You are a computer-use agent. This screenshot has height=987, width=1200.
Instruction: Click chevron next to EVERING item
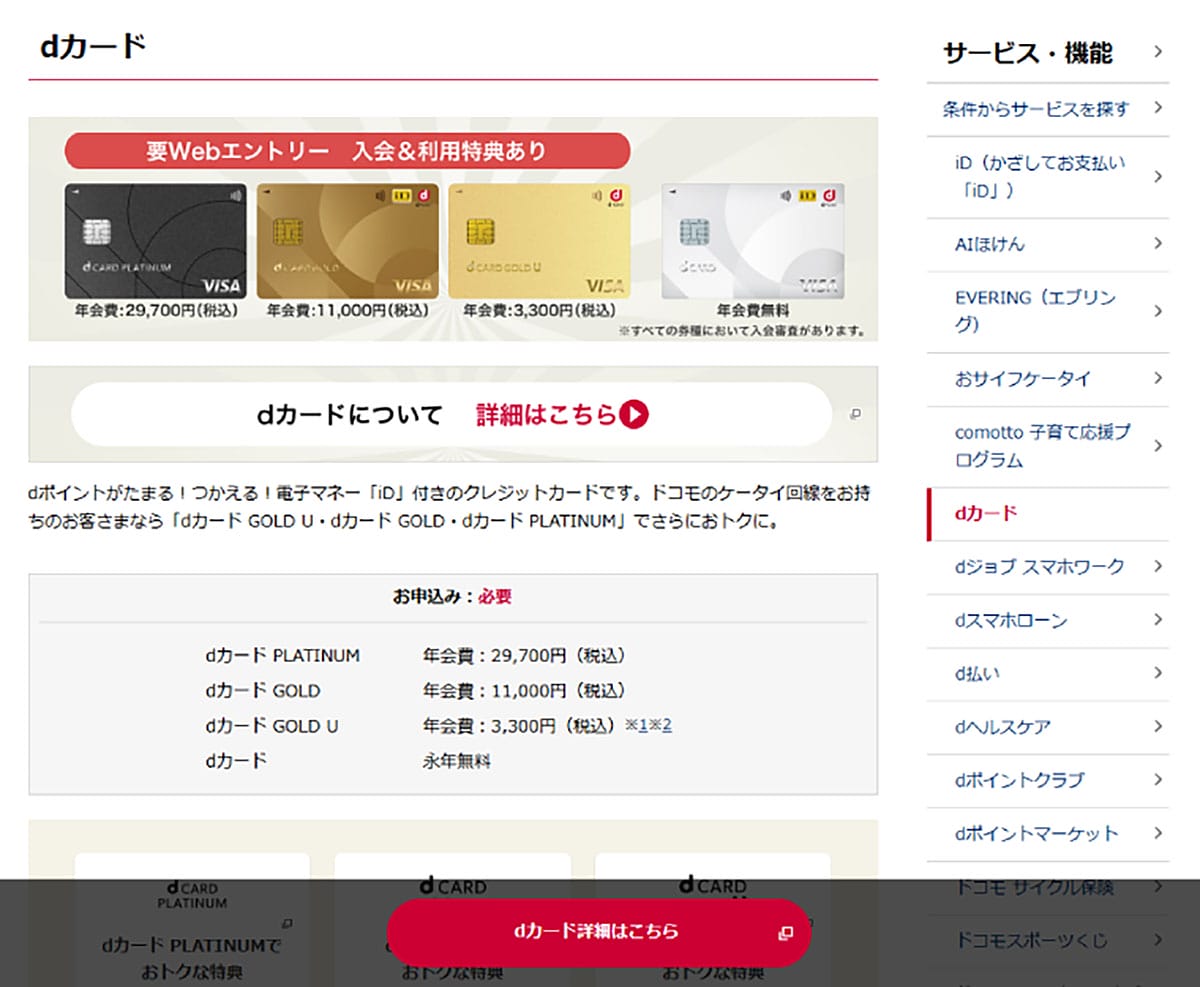pos(1157,311)
